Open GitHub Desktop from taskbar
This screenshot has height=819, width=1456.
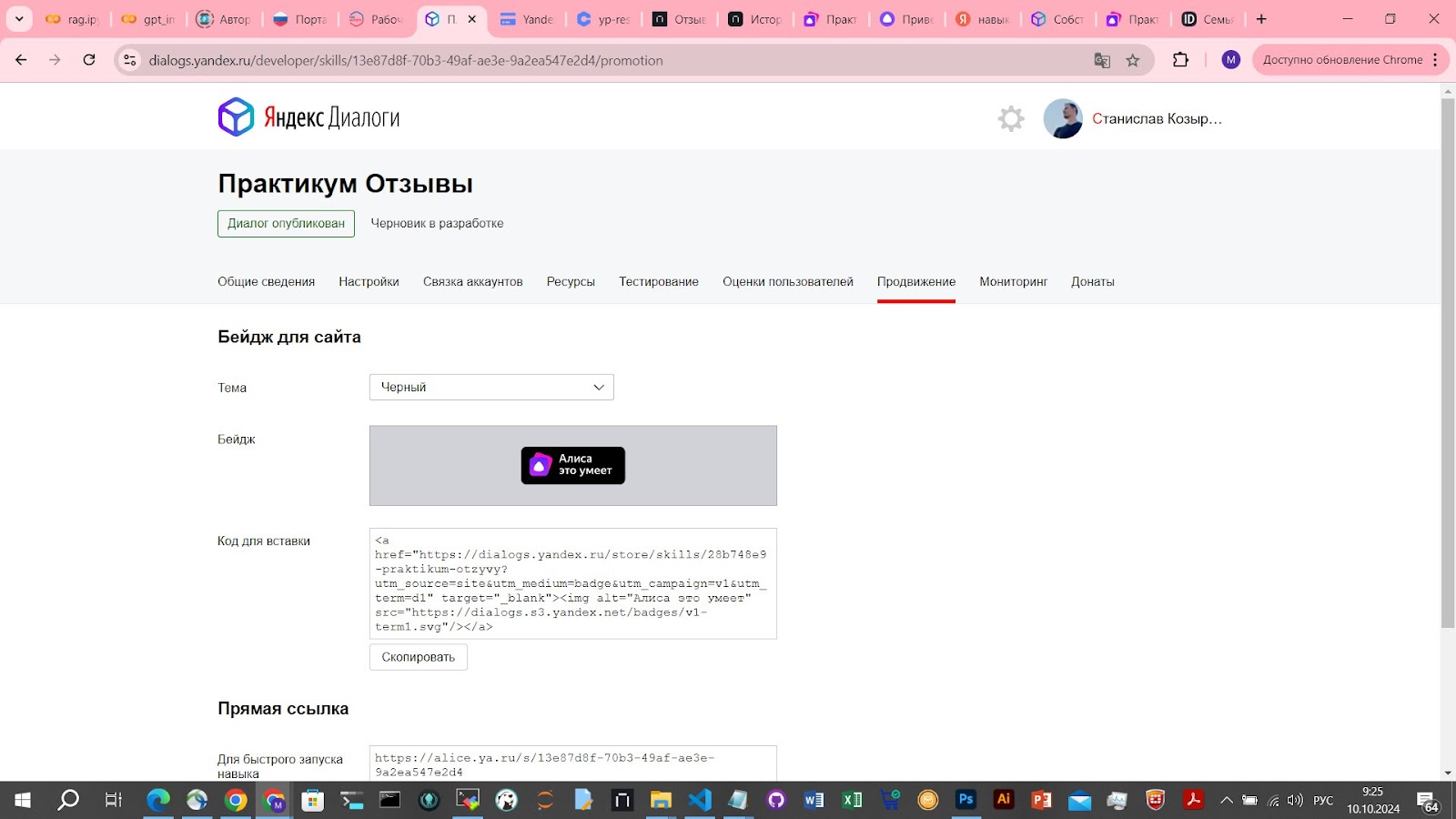776,800
